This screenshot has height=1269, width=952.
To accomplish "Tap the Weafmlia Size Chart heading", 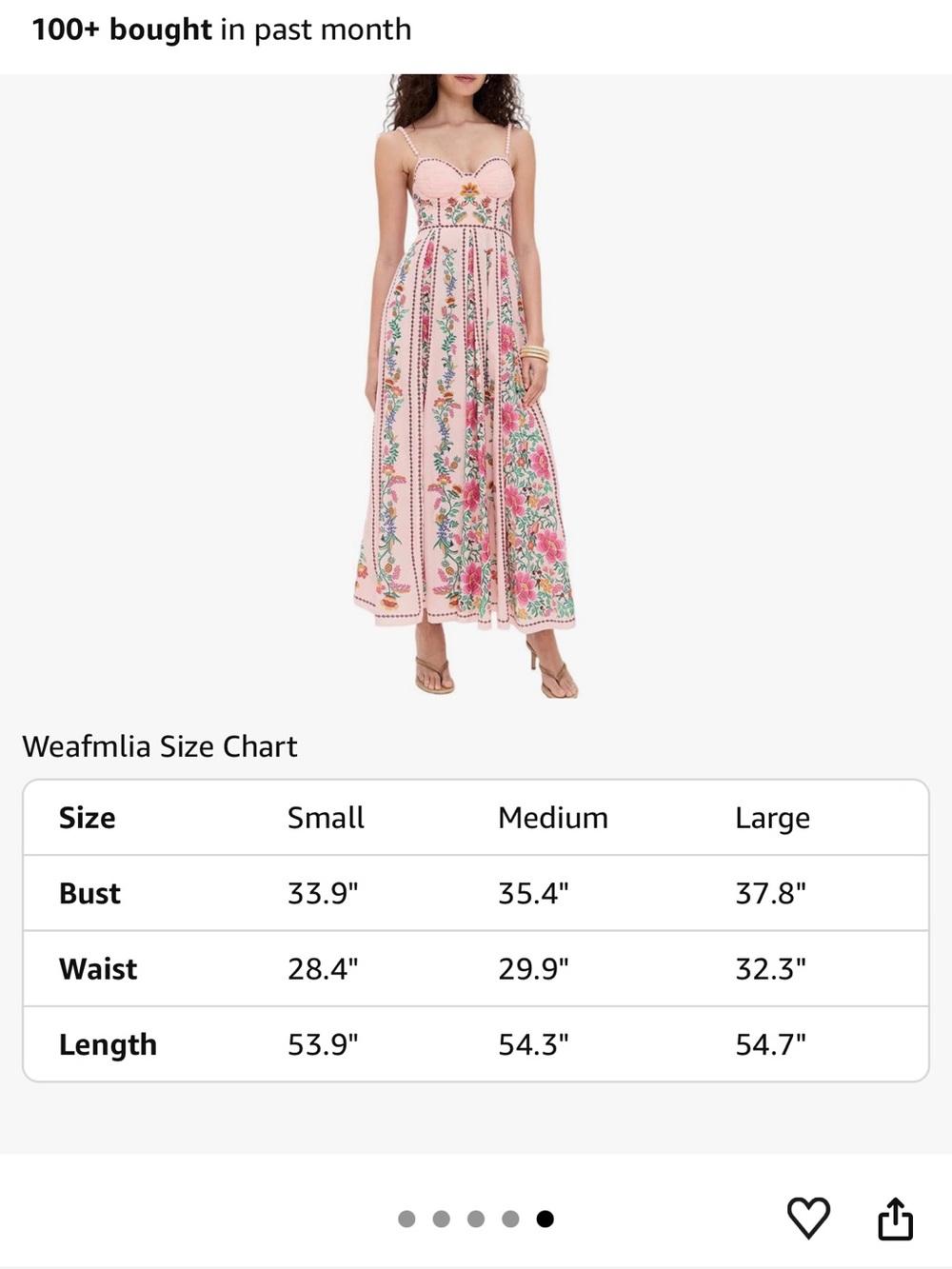I will (160, 746).
